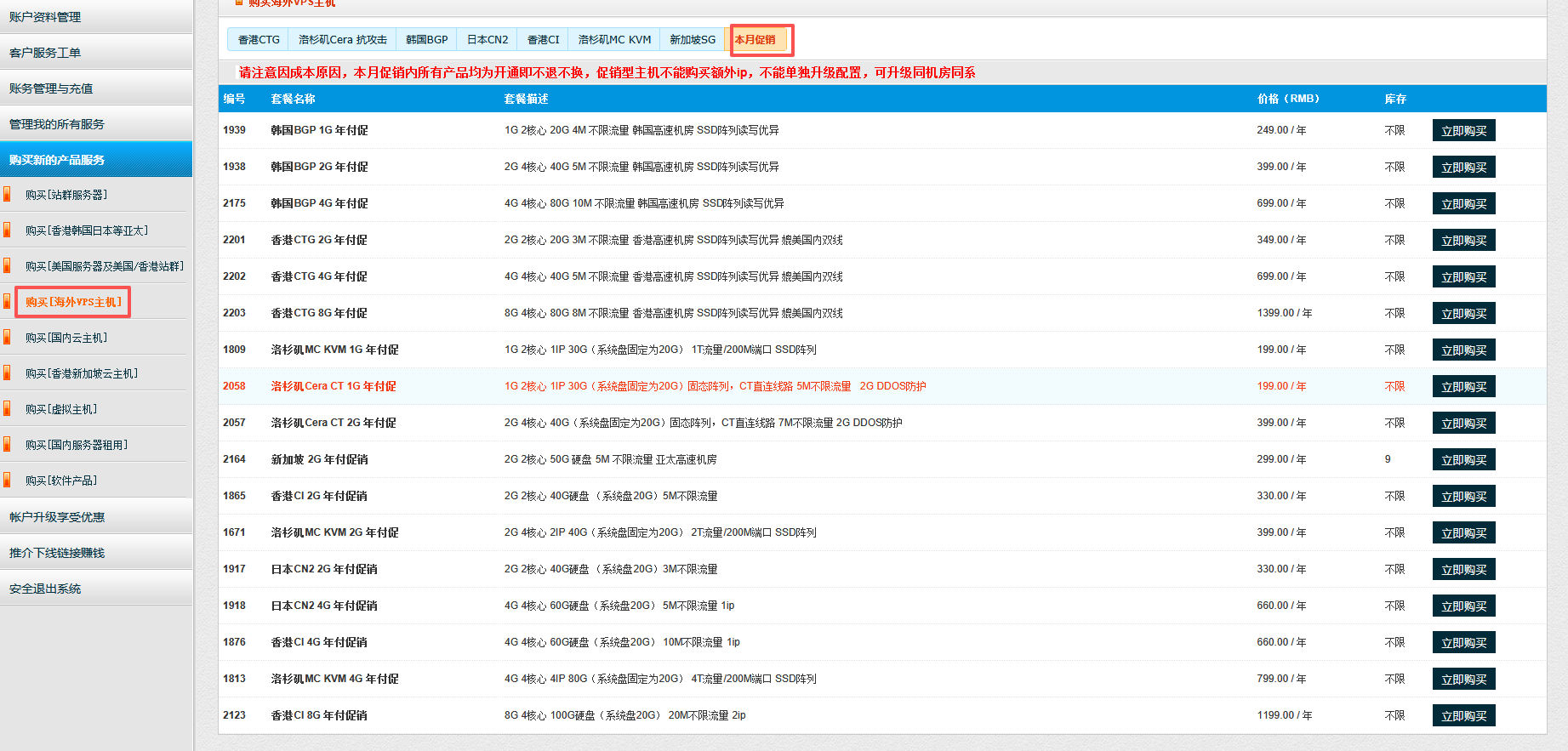Switch to 洛杉矶MC KVM tab
Image resolution: width=1568 pixels, height=751 pixels.
614,39
